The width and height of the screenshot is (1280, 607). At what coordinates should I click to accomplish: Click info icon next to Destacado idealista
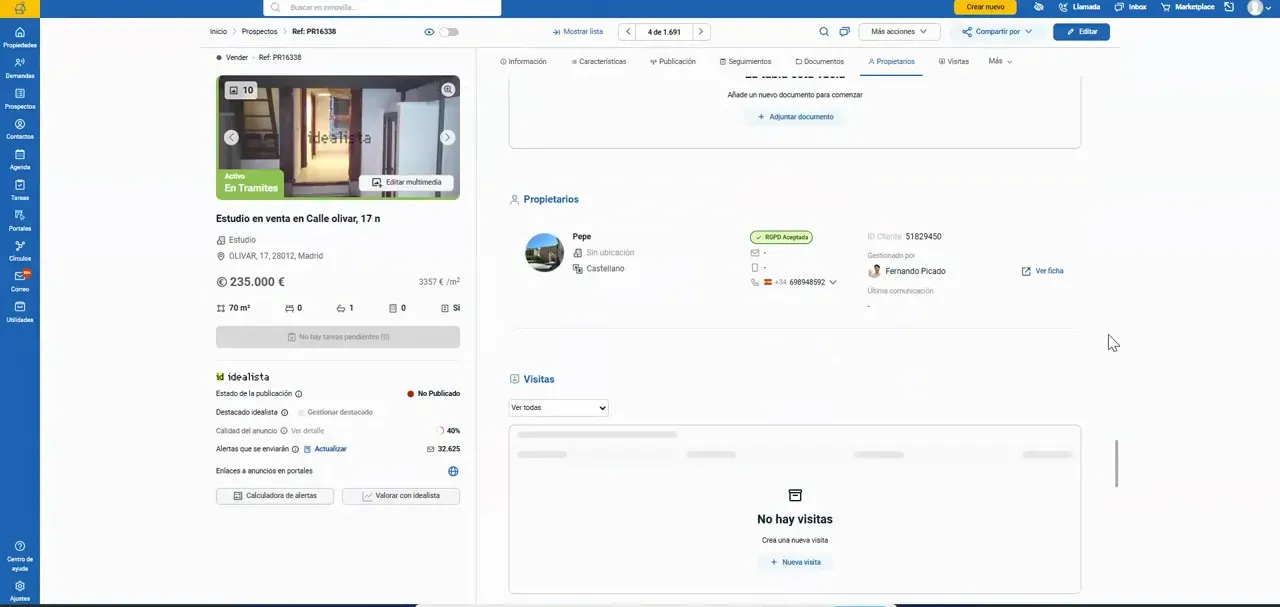tap(284, 412)
